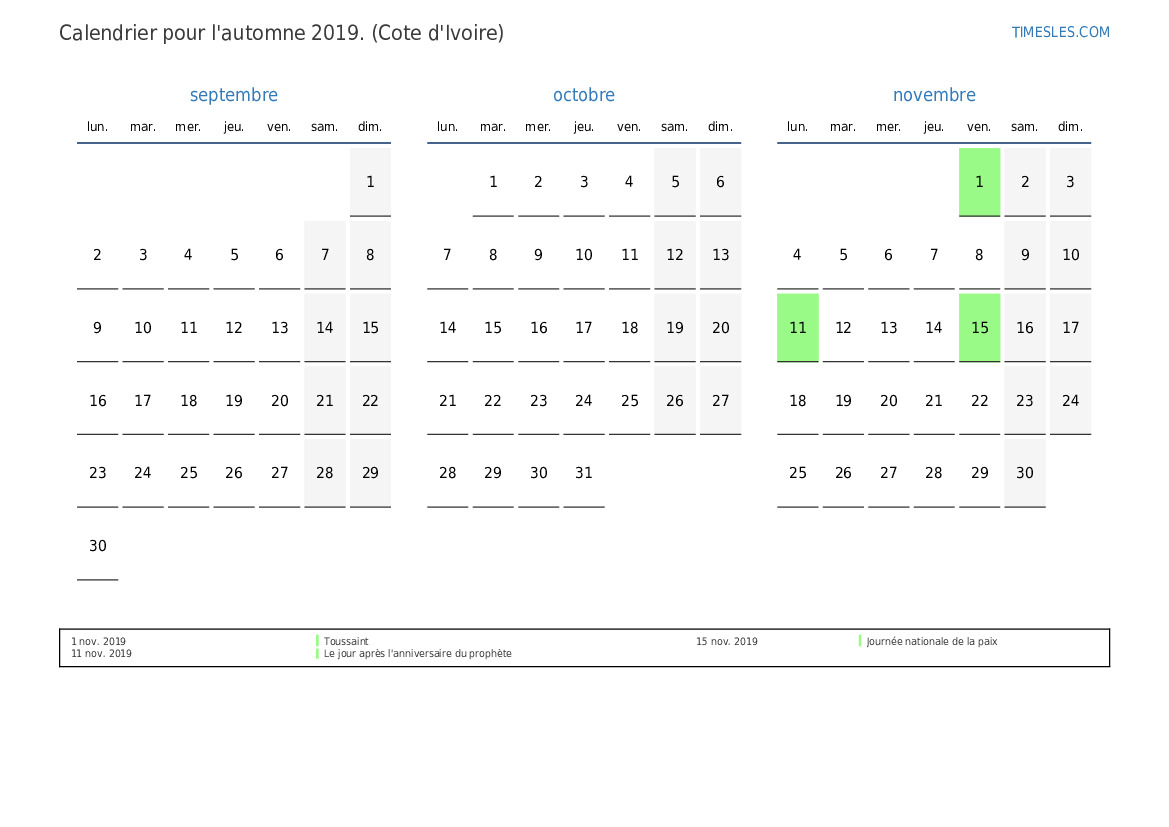Screen dimensions: 1169x827
Task: Select the highlighted November 15 holiday
Action: click(980, 327)
